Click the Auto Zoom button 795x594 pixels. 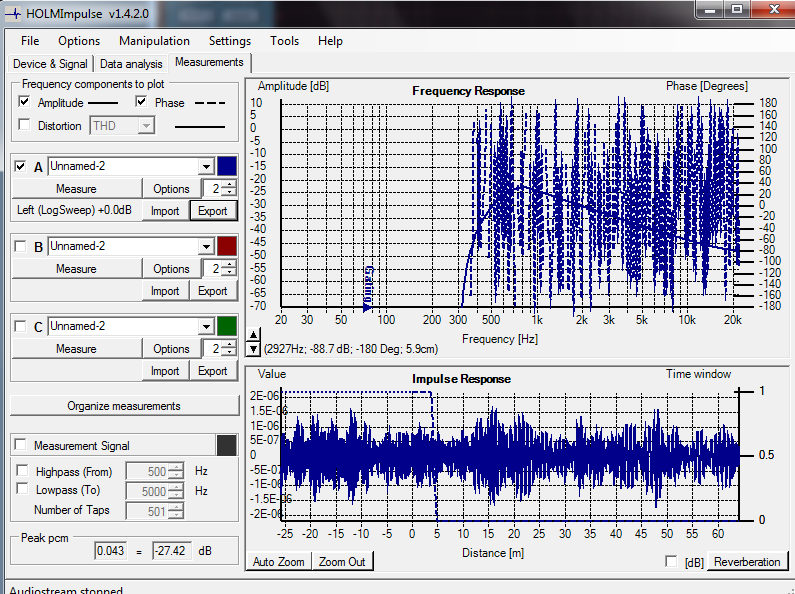coord(278,562)
